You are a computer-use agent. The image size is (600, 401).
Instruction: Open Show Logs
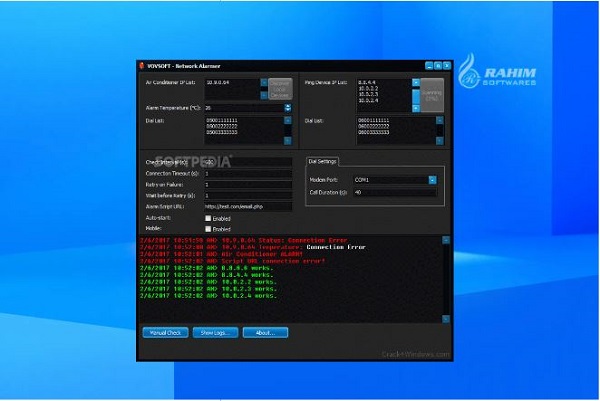click(x=215, y=333)
